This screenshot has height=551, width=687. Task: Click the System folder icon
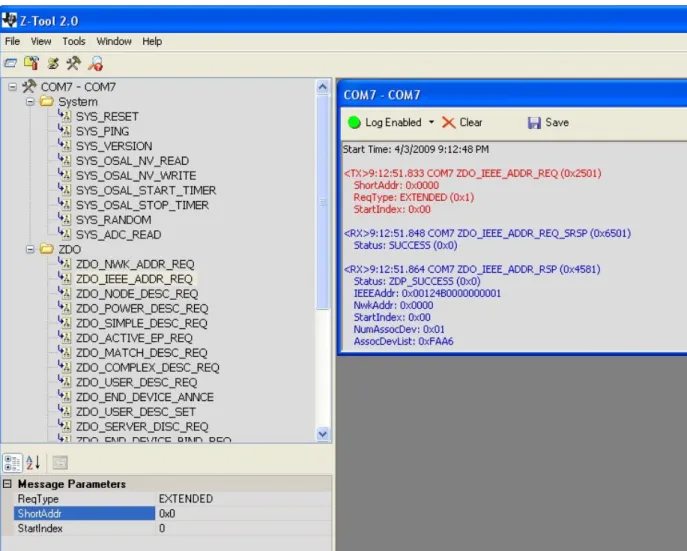47,102
